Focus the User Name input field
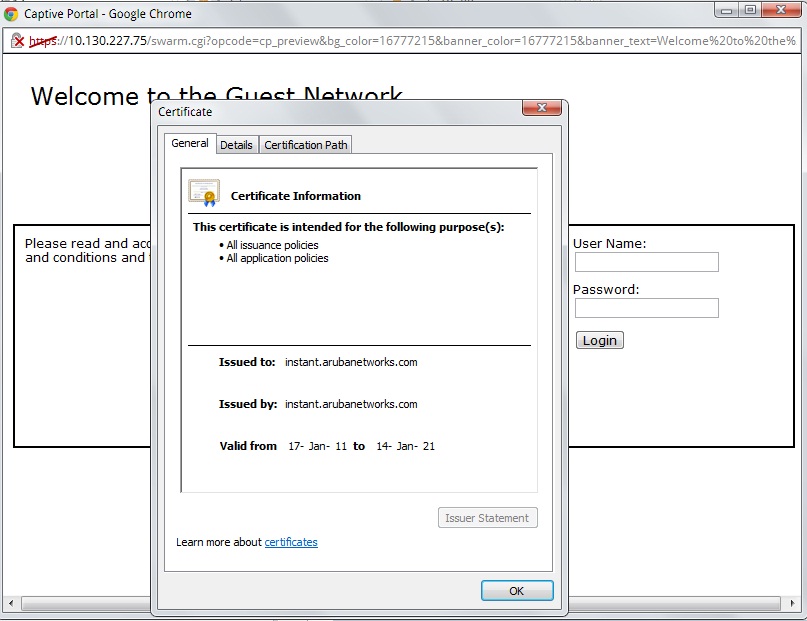 [646, 262]
